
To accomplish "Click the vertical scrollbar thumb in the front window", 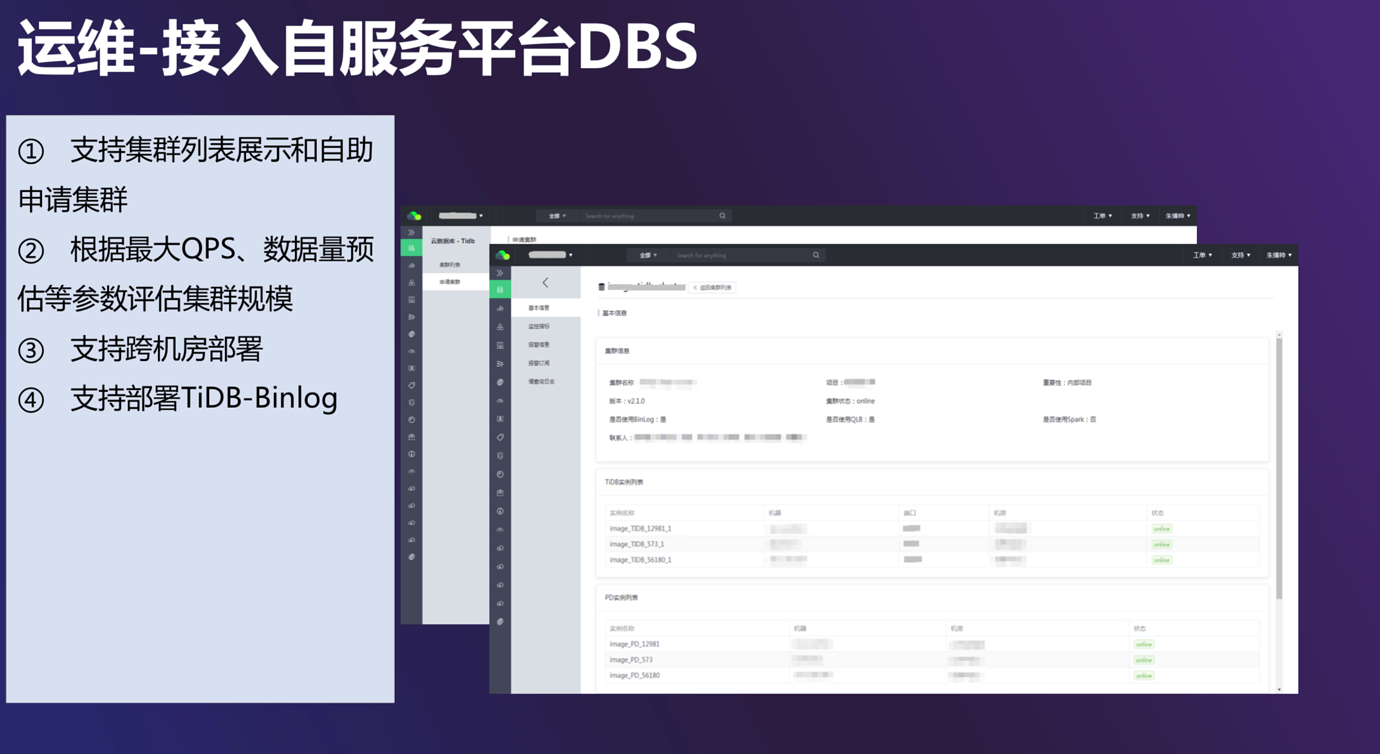I will [x=1279, y=470].
